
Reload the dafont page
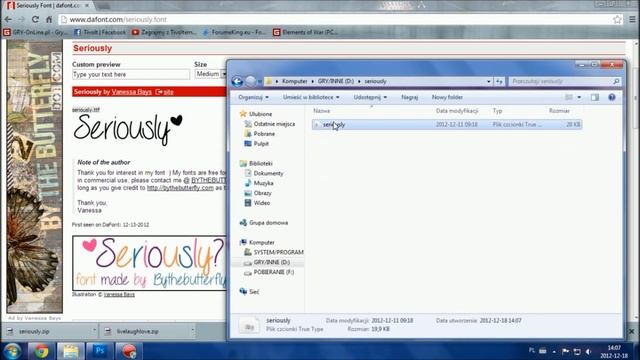click(35, 19)
